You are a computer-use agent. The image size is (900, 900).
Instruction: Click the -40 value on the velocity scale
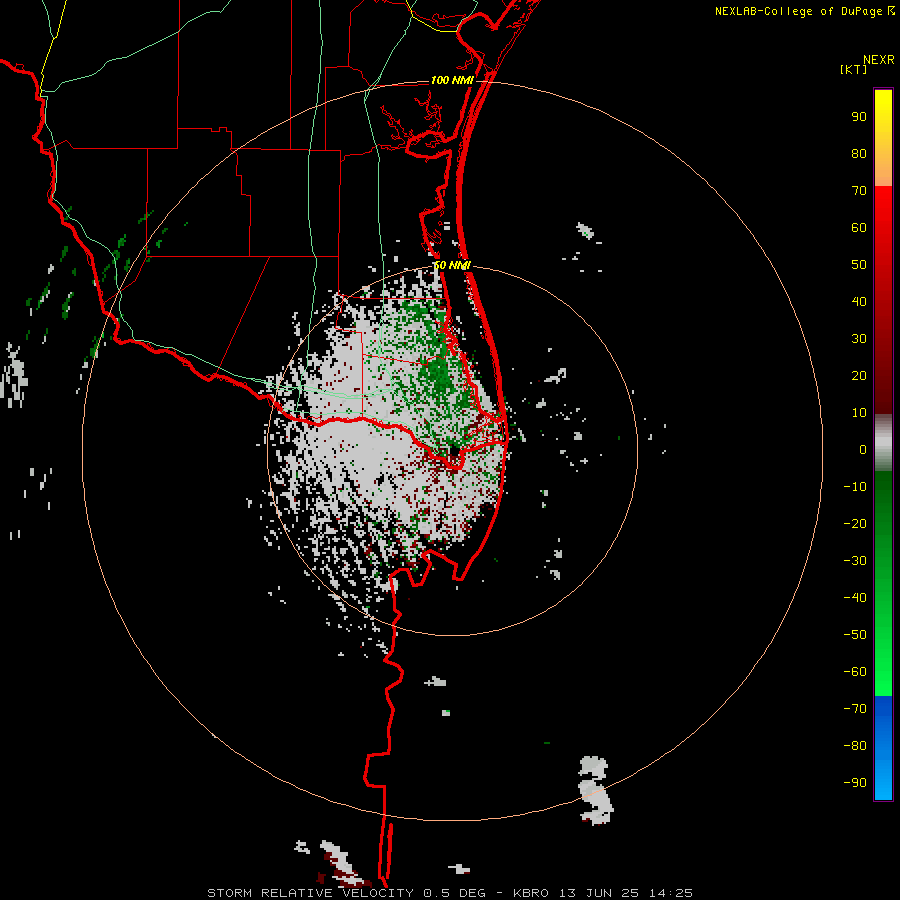(x=855, y=598)
